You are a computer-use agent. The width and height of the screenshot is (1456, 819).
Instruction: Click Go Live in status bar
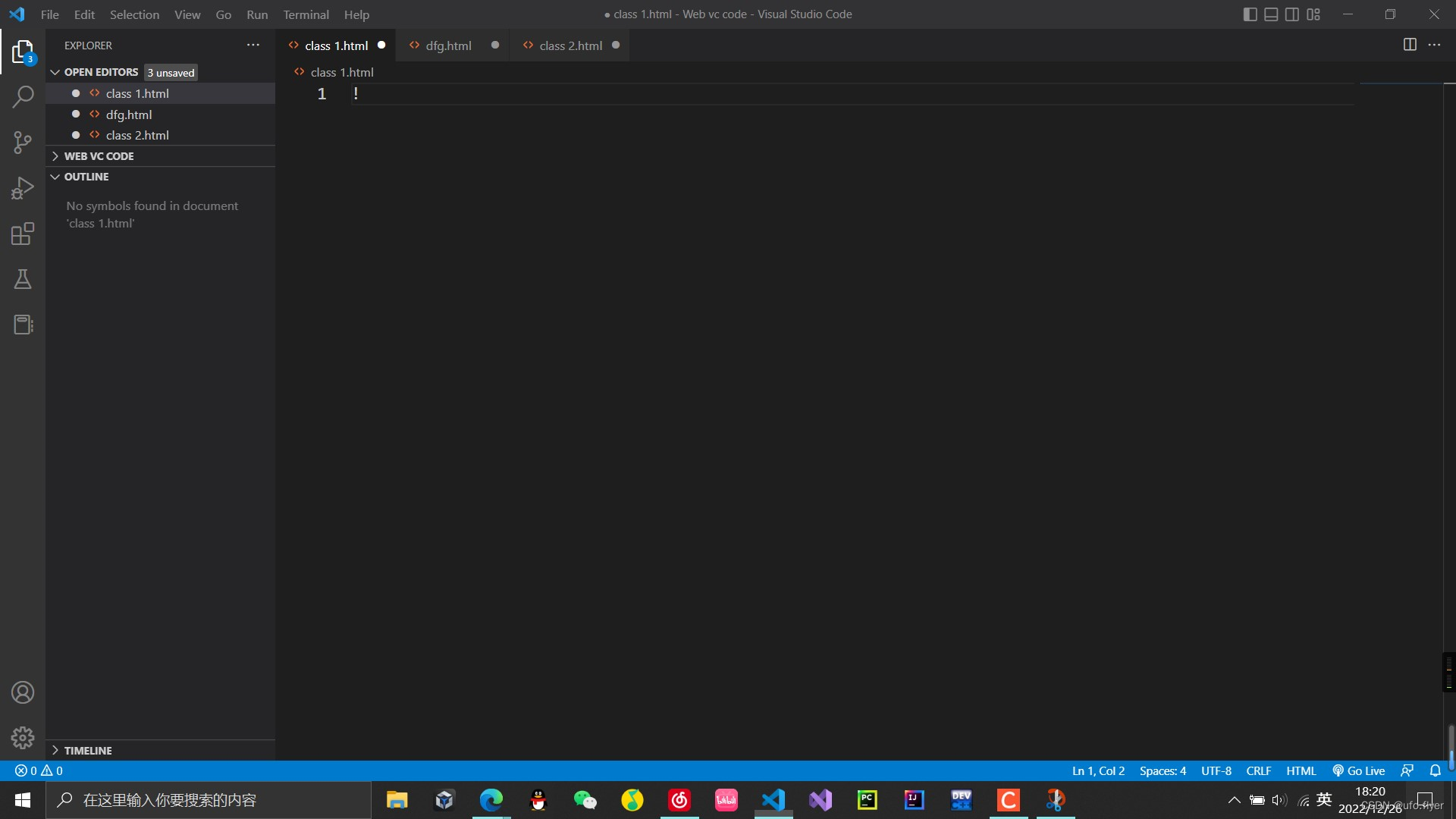(x=1359, y=770)
